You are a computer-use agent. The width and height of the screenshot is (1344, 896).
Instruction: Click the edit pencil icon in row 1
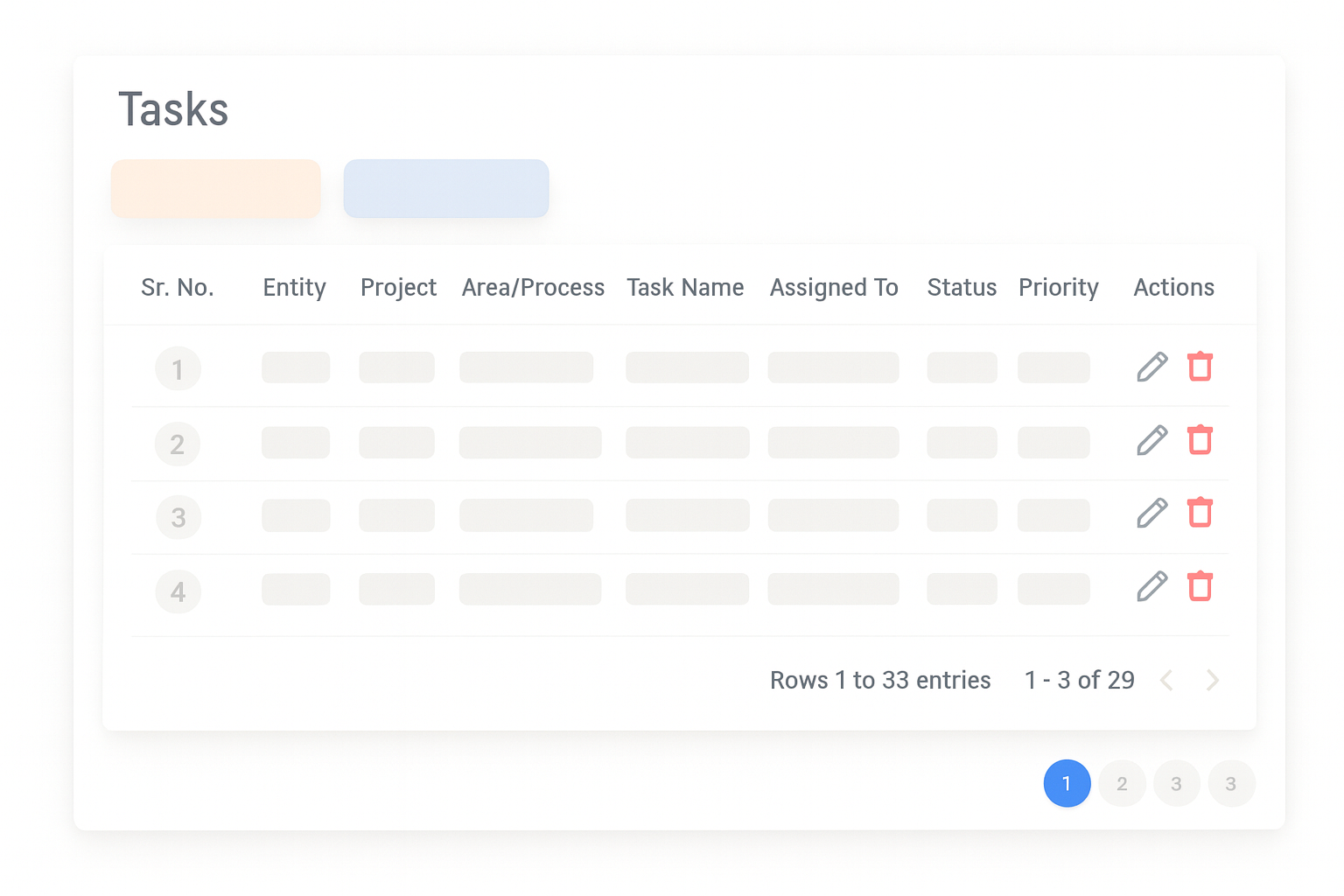1152,367
